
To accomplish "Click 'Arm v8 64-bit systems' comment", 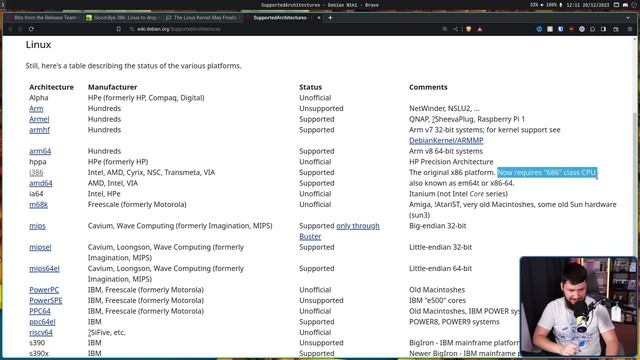I will coord(446,151).
